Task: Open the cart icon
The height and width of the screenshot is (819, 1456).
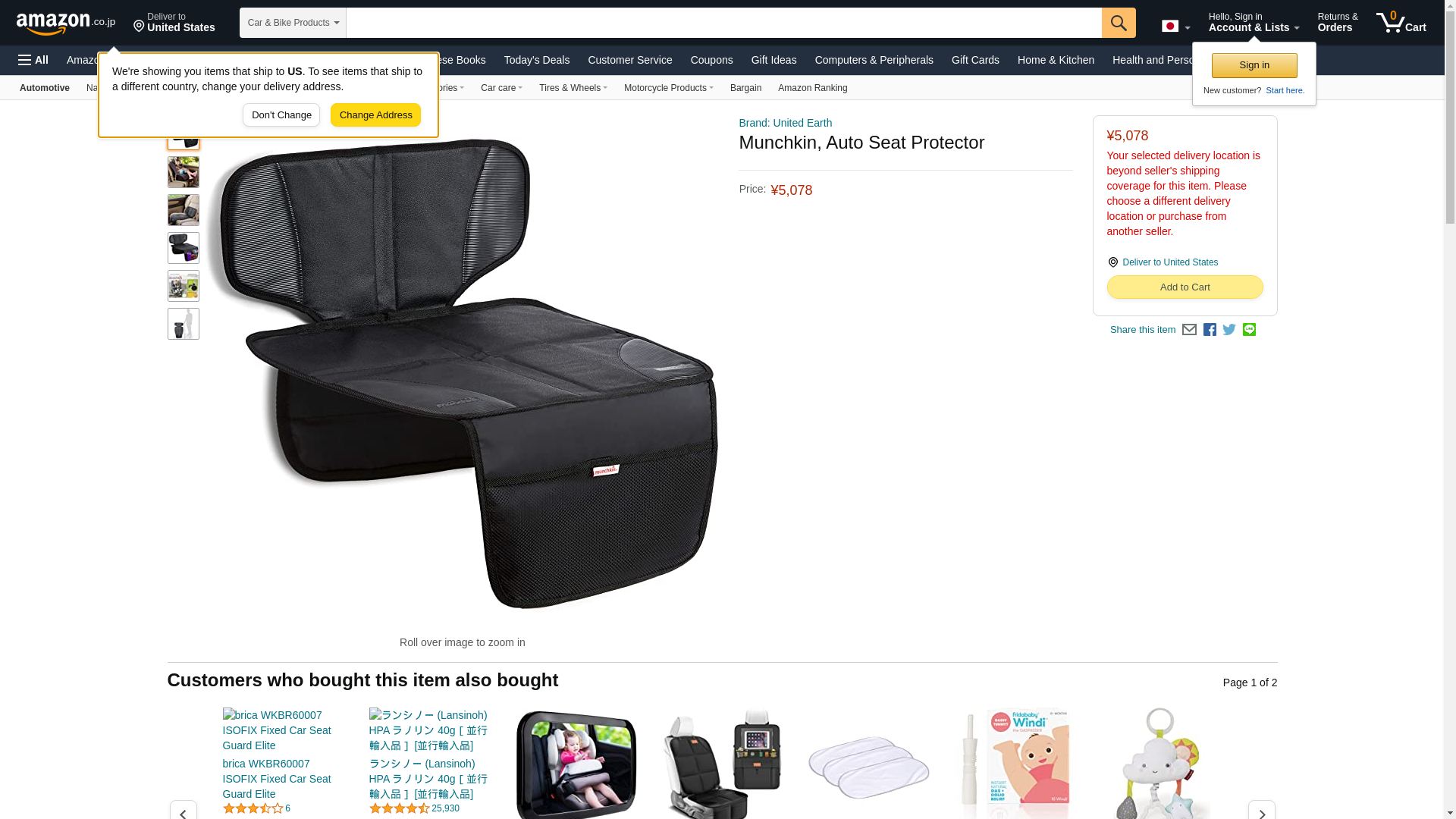Action: pyautogui.click(x=1401, y=22)
